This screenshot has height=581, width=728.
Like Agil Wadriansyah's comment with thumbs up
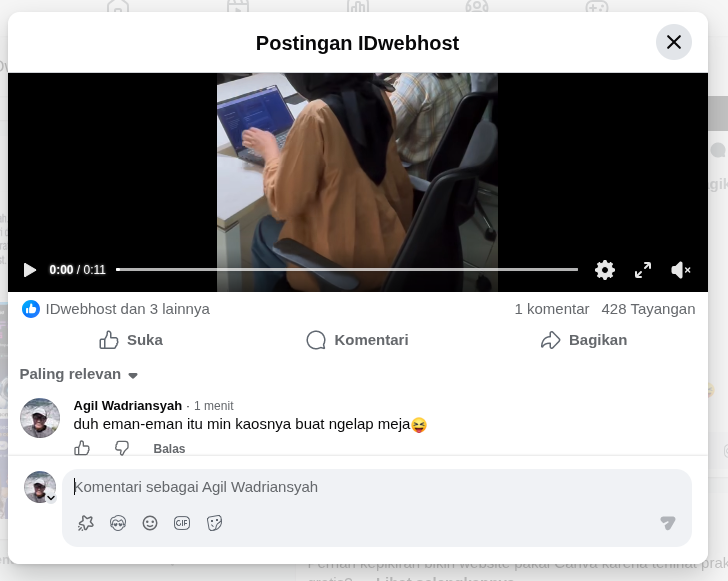[x=82, y=448]
